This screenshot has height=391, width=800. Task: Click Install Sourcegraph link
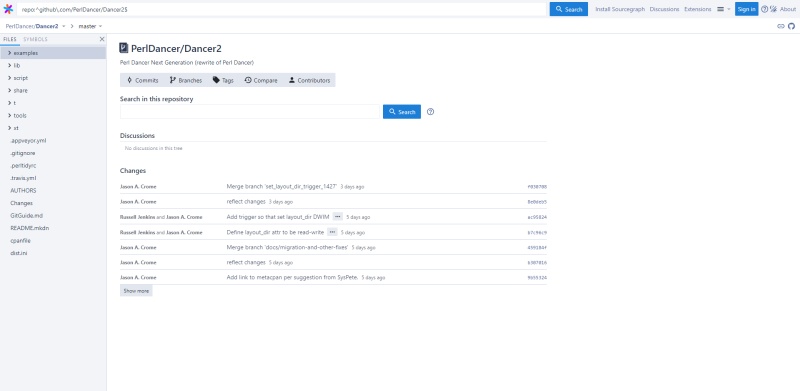tap(620, 9)
